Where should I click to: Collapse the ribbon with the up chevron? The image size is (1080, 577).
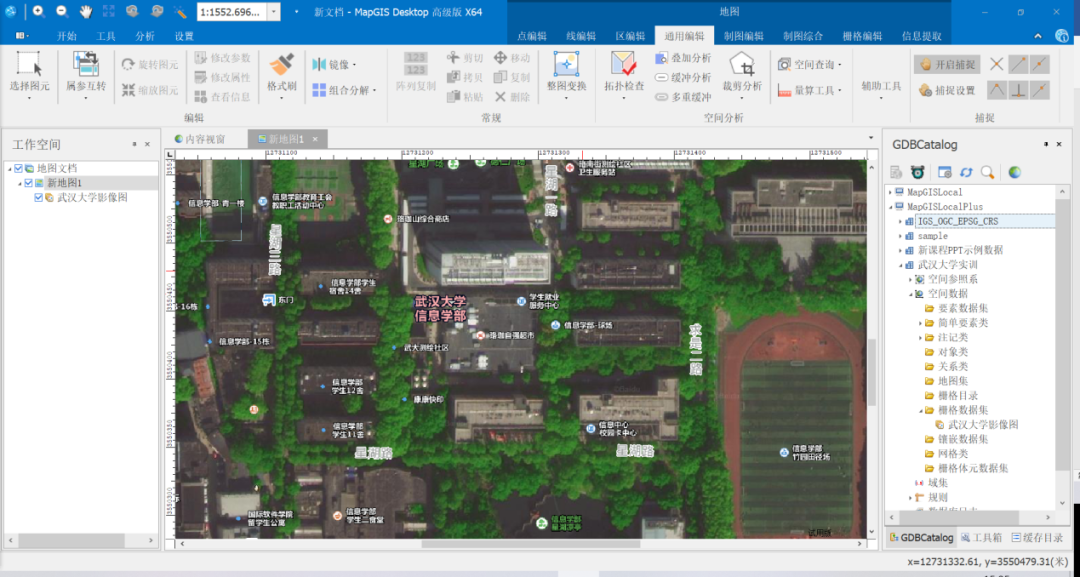[1038, 36]
